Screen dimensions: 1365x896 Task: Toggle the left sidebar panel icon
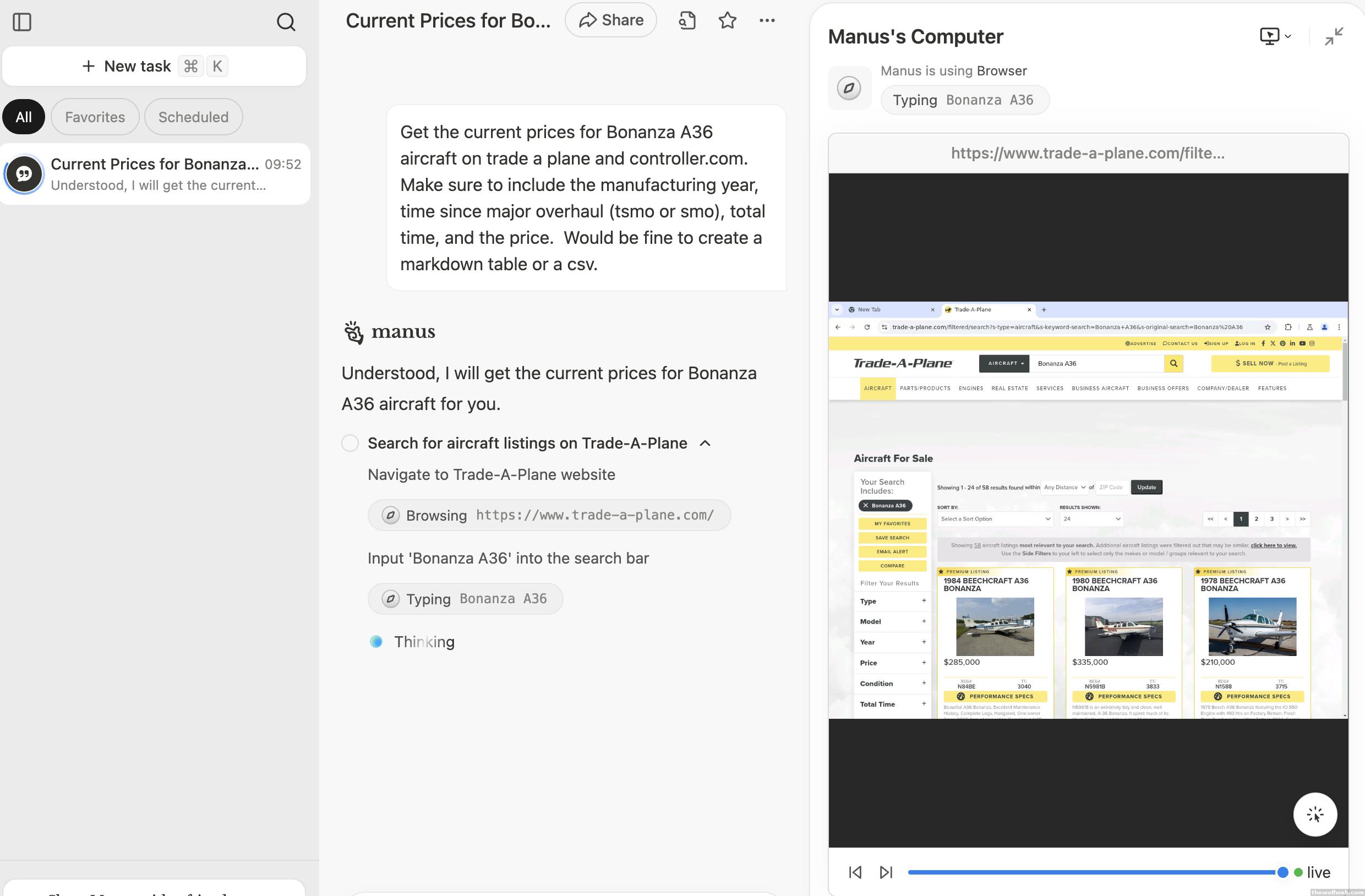click(22, 22)
